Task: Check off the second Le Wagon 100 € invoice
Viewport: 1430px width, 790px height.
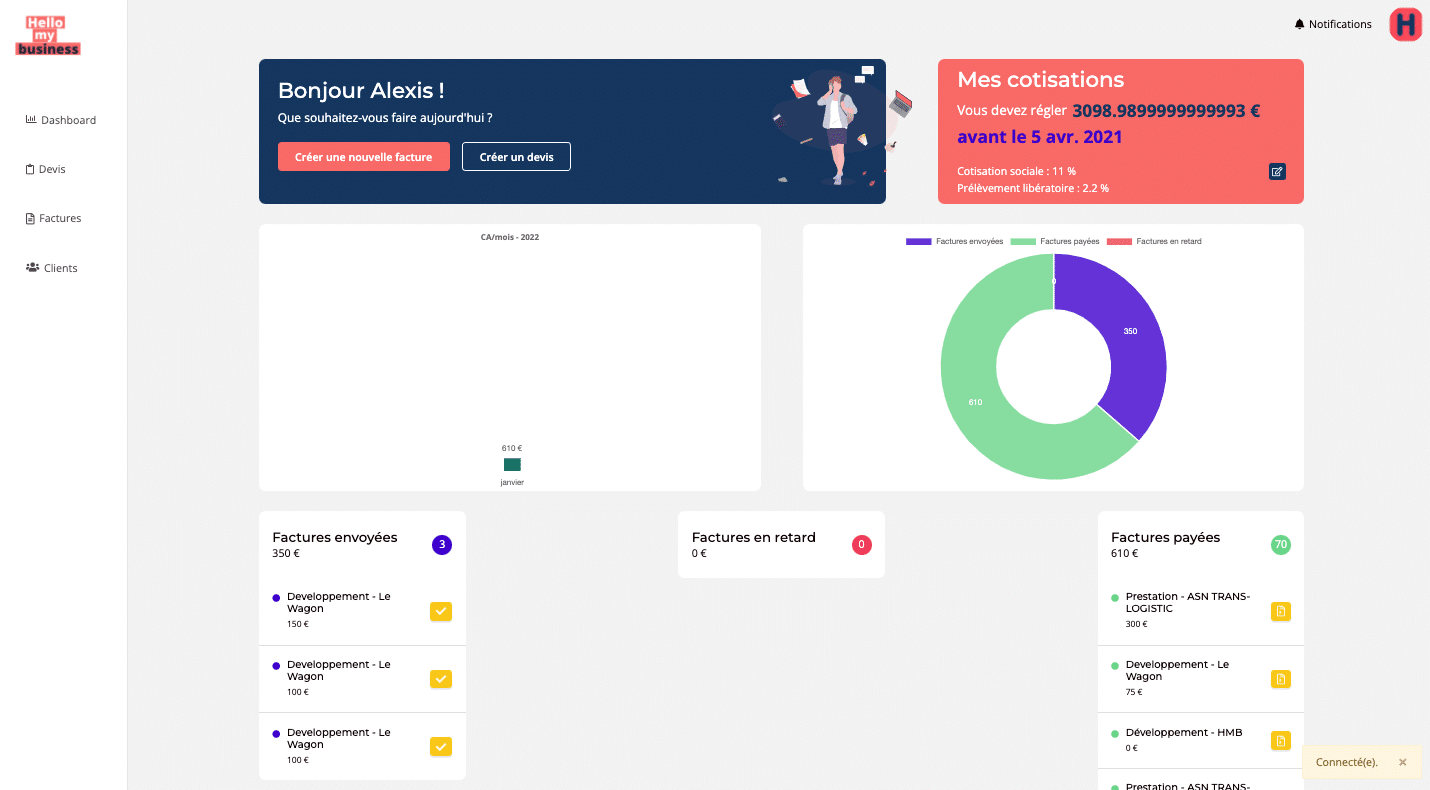Action: tap(441, 679)
